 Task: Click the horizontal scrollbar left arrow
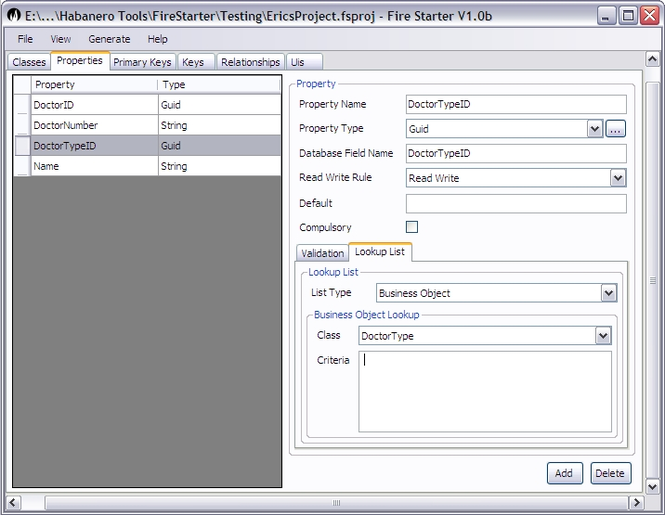pos(12,503)
